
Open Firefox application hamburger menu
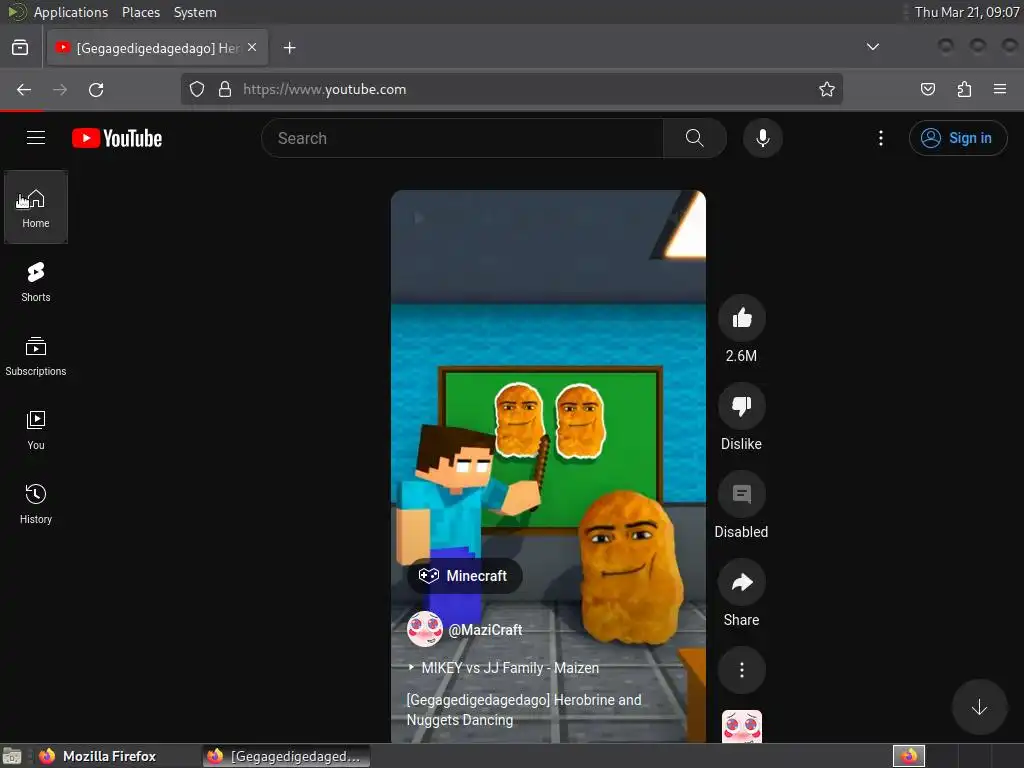(1000, 89)
